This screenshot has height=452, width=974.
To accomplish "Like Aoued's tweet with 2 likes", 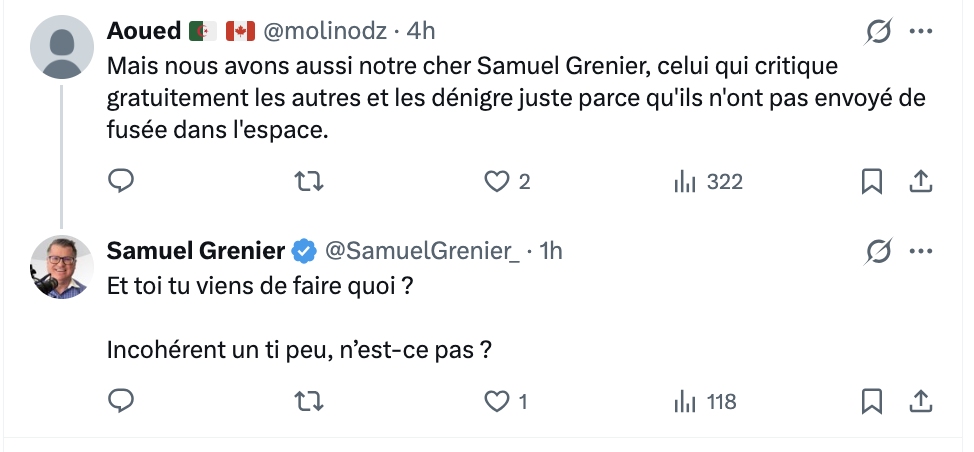I will pos(497,181).
